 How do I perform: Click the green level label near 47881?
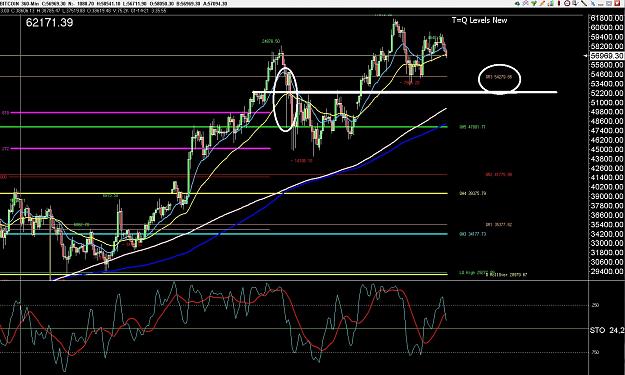point(472,127)
